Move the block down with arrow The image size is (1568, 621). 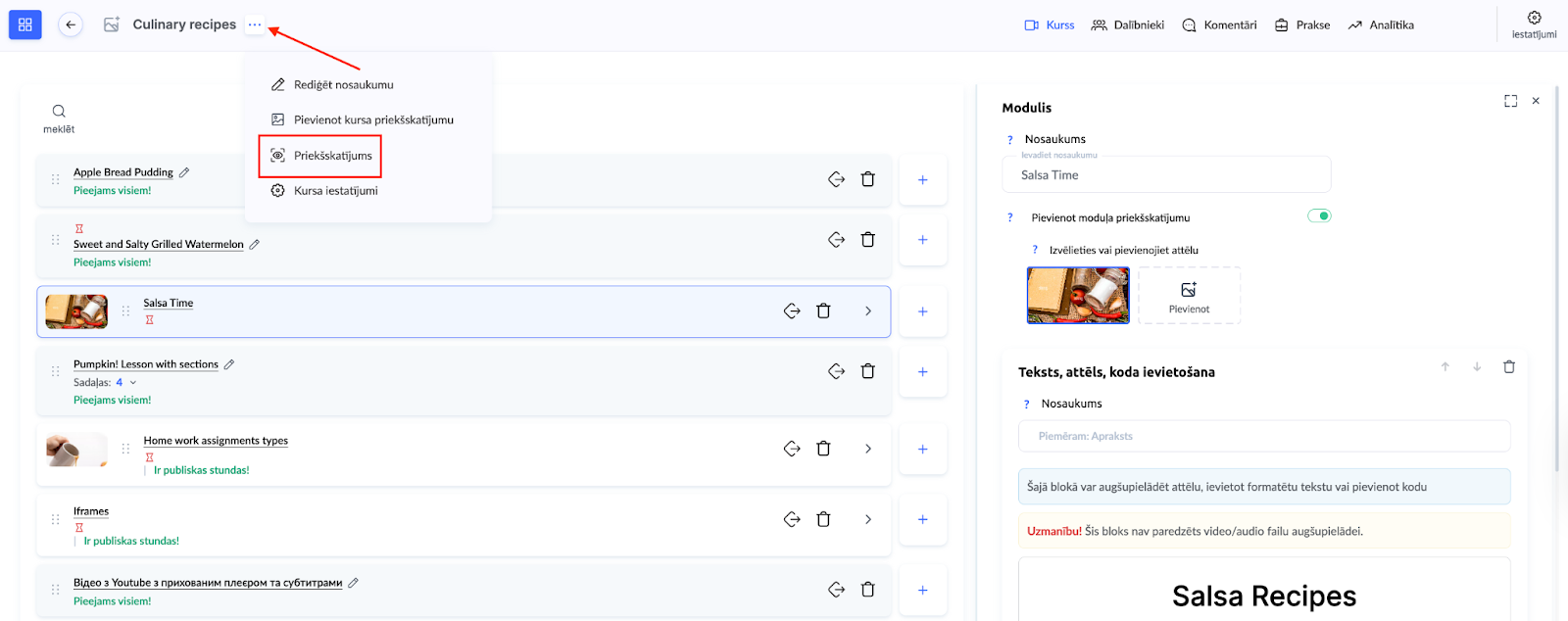click(1476, 367)
